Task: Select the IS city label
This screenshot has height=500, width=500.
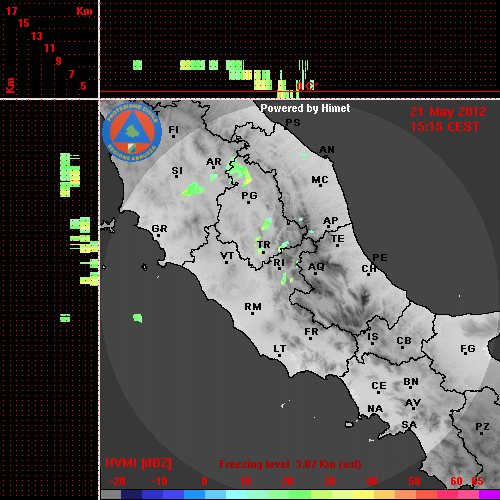Action: tap(373, 337)
